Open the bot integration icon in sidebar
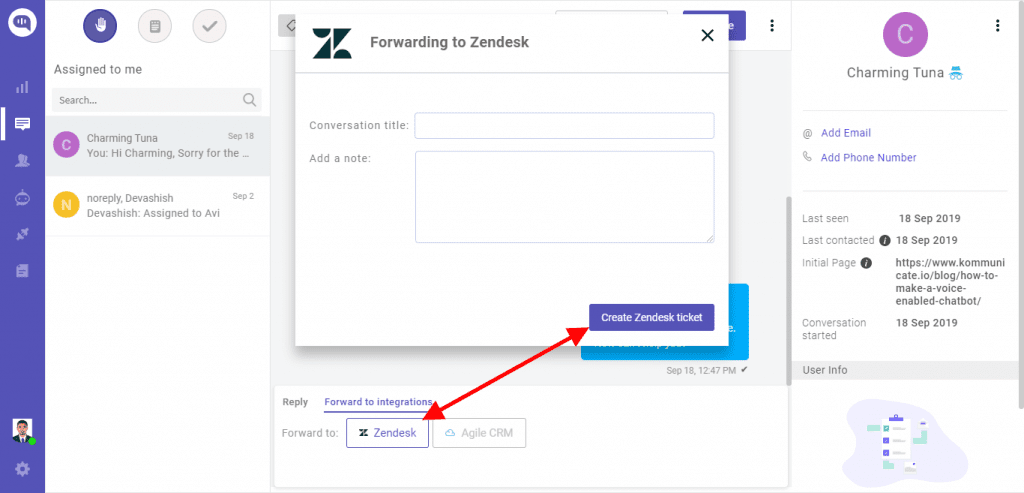 coord(22,199)
